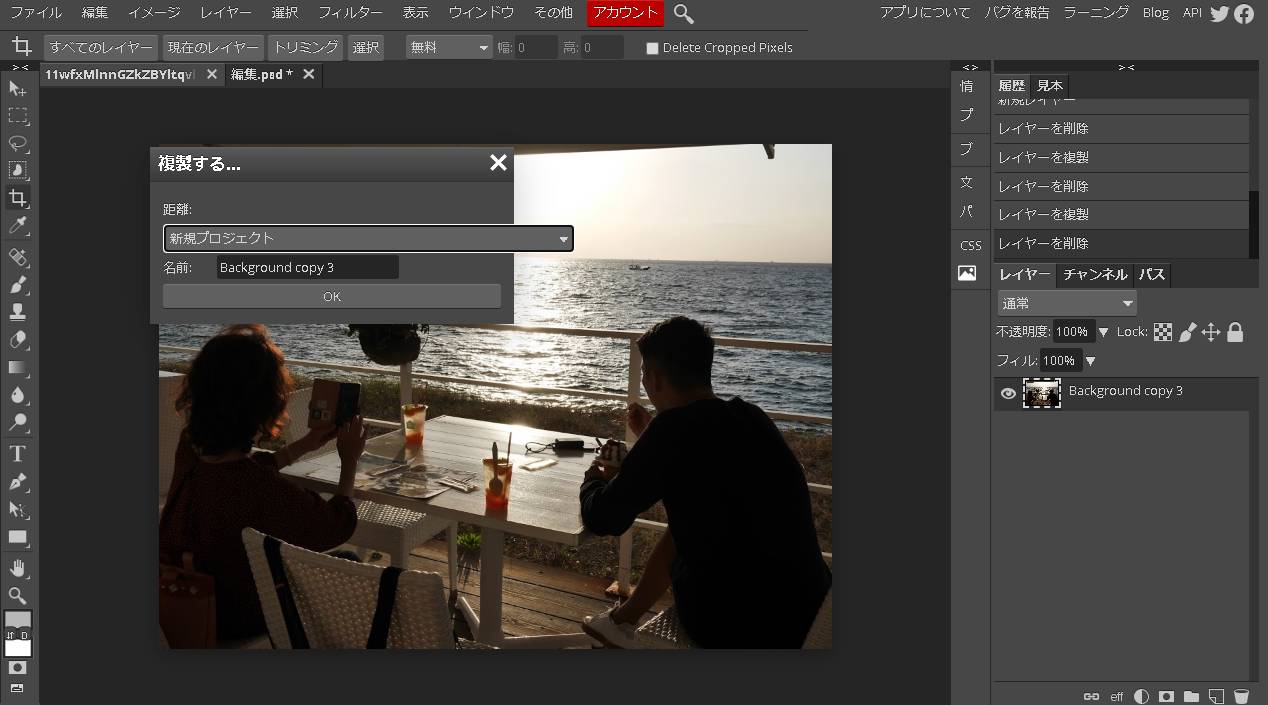Open the フィルター menu
Image resolution: width=1268 pixels, height=705 pixels.
pos(350,13)
